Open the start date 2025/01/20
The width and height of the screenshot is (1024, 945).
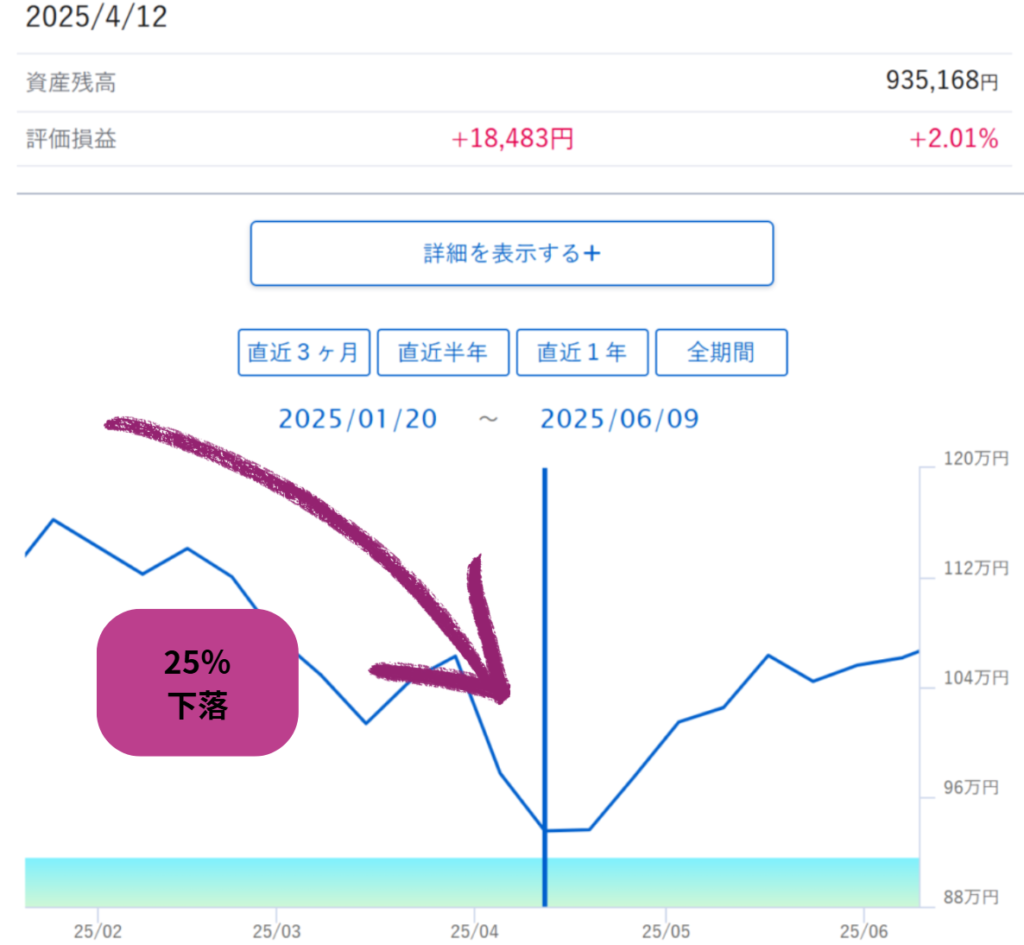coord(358,419)
